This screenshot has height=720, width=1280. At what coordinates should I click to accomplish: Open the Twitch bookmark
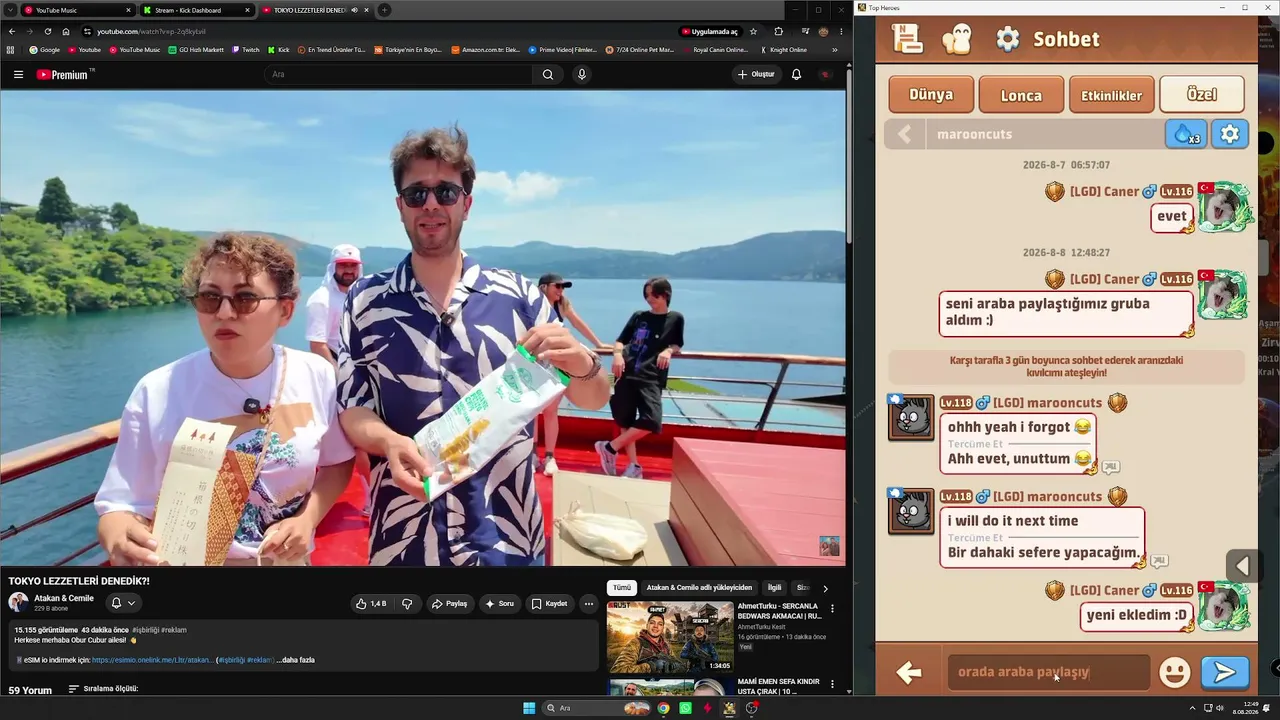coord(245,50)
